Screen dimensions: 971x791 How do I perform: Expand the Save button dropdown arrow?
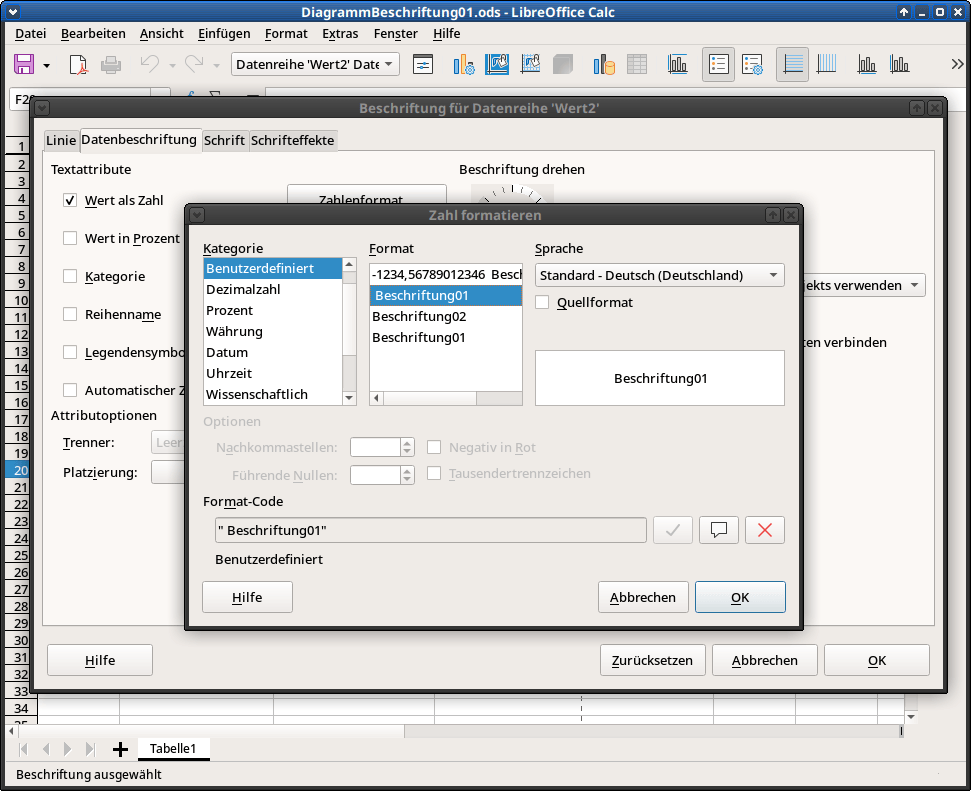(46, 65)
